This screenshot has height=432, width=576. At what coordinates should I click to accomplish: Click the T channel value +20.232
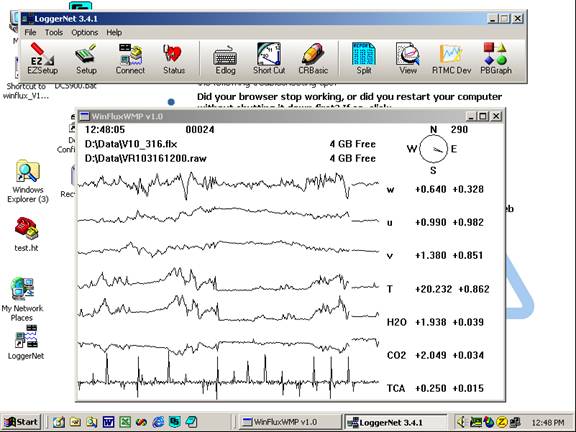[x=433, y=289]
